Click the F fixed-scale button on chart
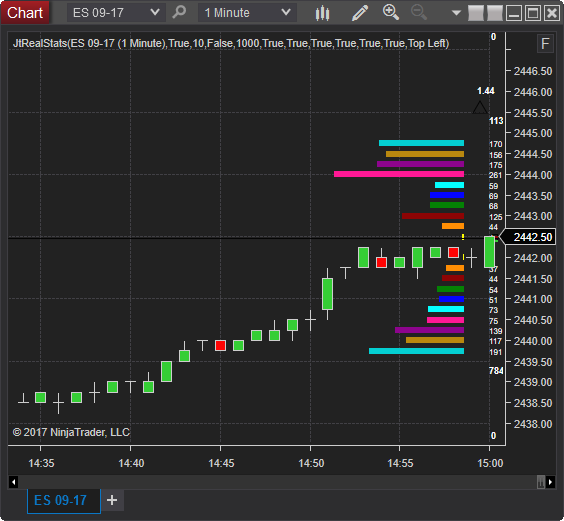 [545, 44]
